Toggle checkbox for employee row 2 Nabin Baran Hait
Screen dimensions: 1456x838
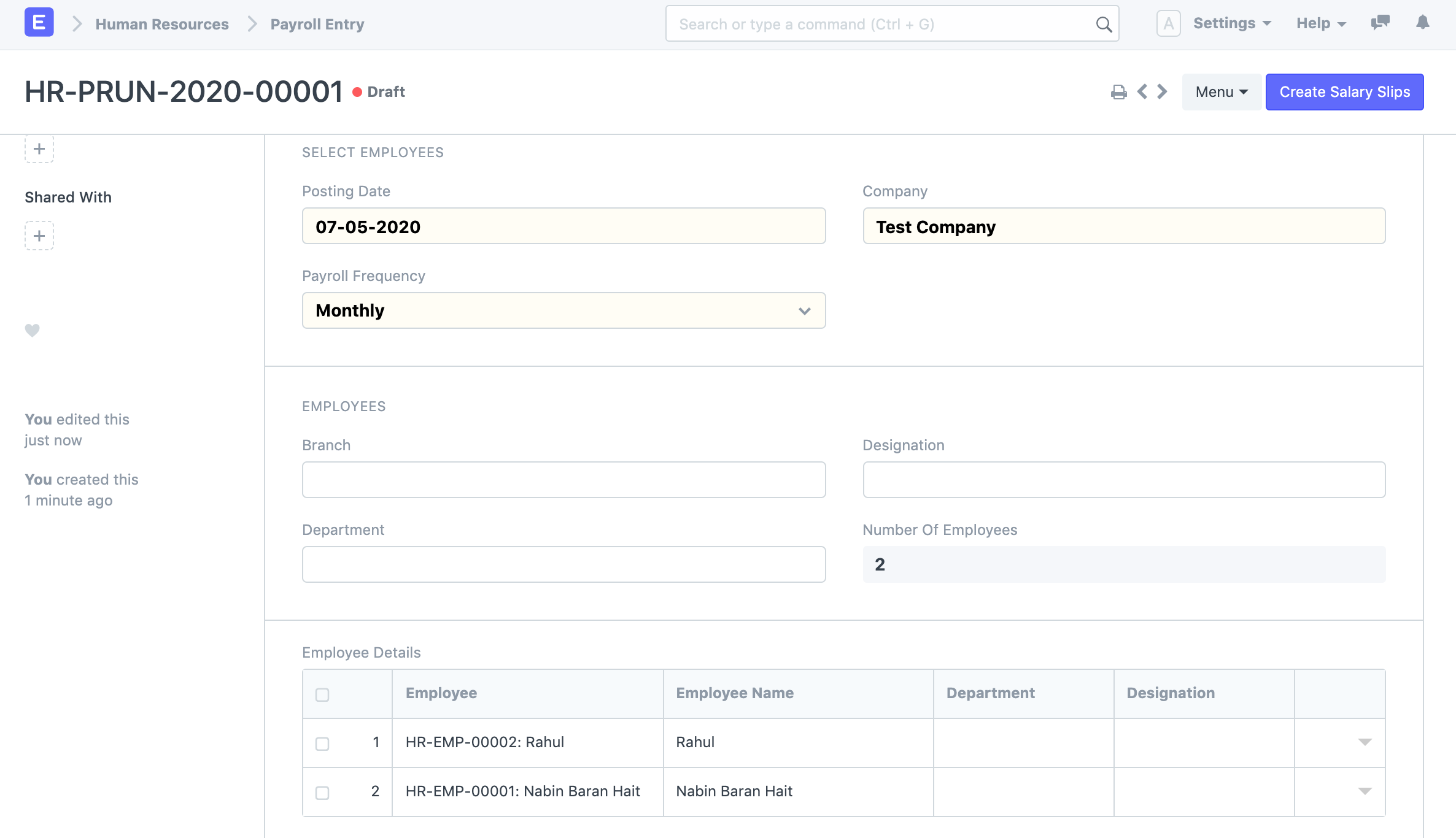coord(322,791)
